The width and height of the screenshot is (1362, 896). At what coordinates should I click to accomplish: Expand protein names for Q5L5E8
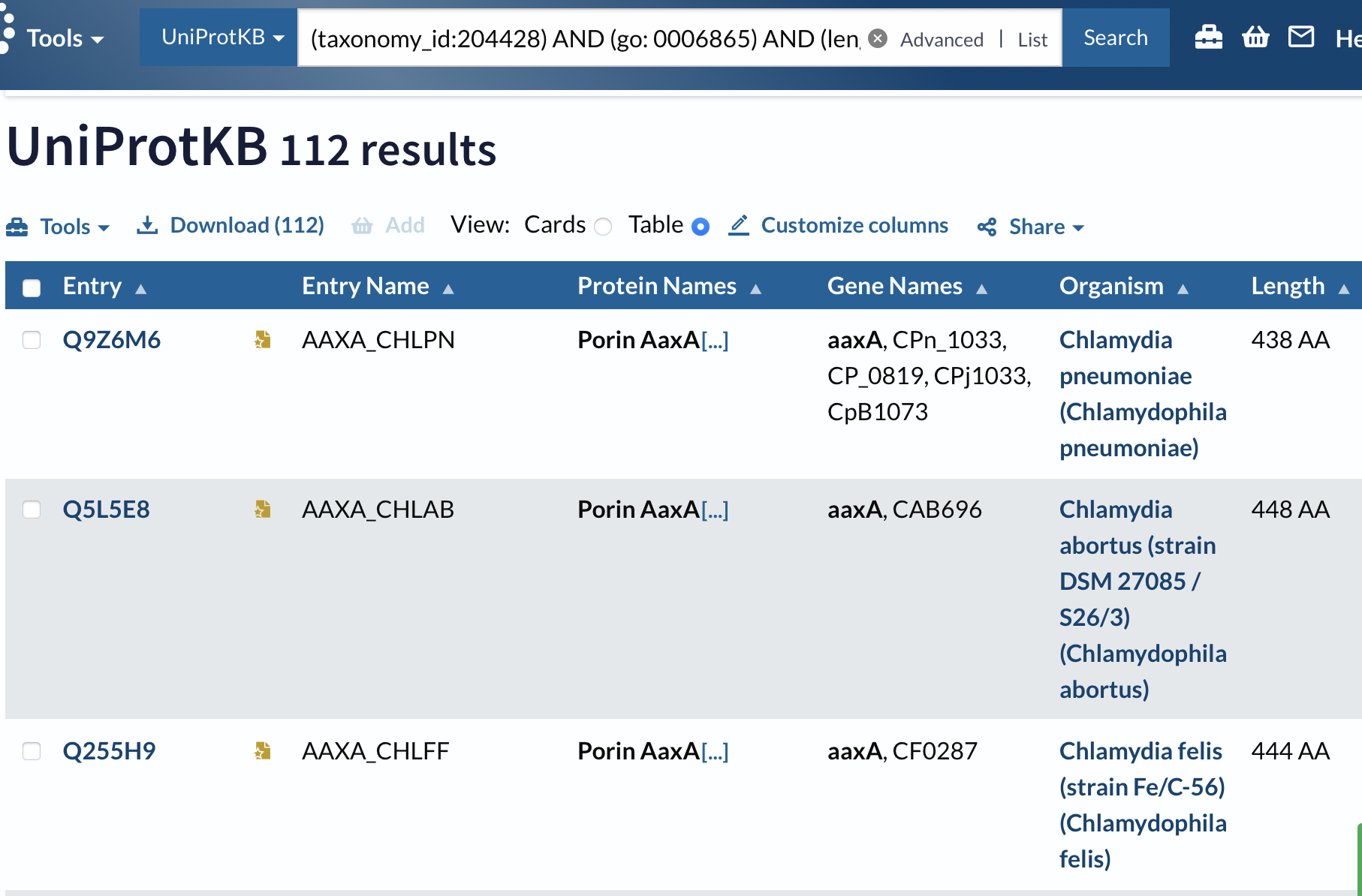[715, 510]
